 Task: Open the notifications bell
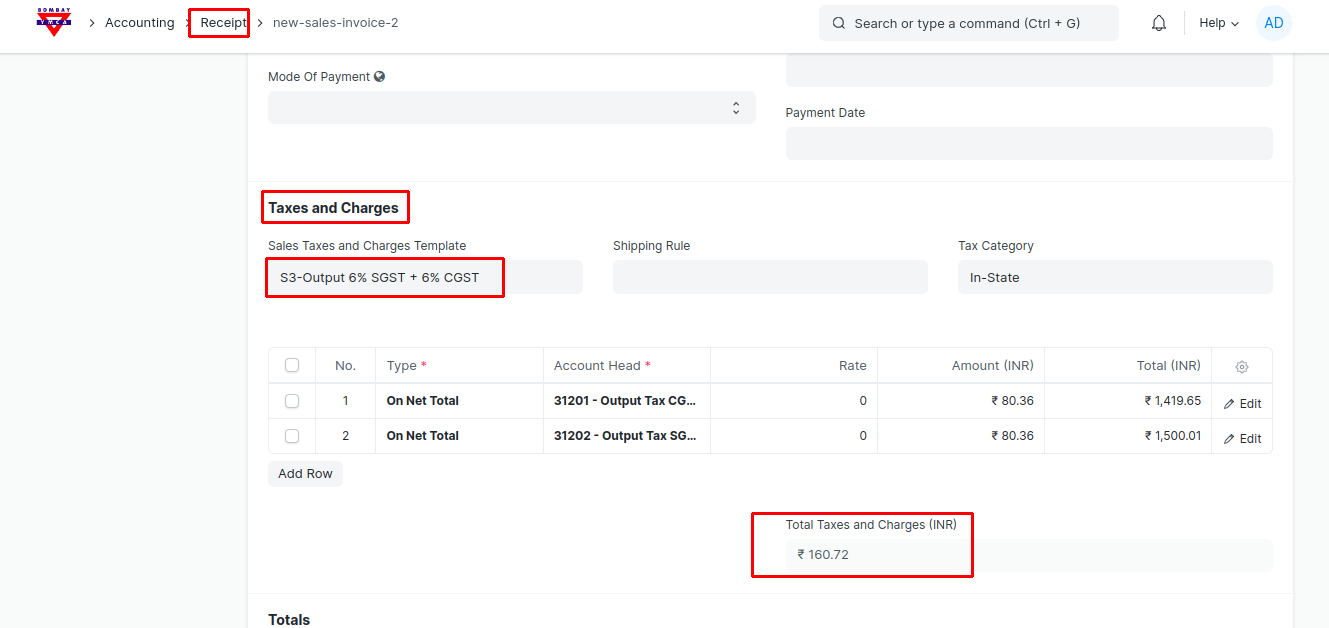(1159, 23)
